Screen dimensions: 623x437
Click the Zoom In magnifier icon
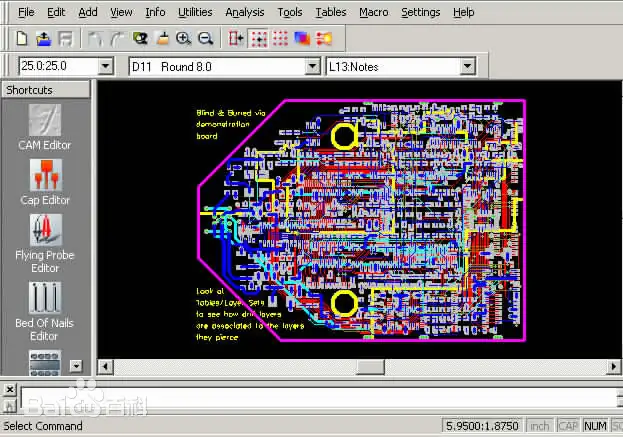183,39
